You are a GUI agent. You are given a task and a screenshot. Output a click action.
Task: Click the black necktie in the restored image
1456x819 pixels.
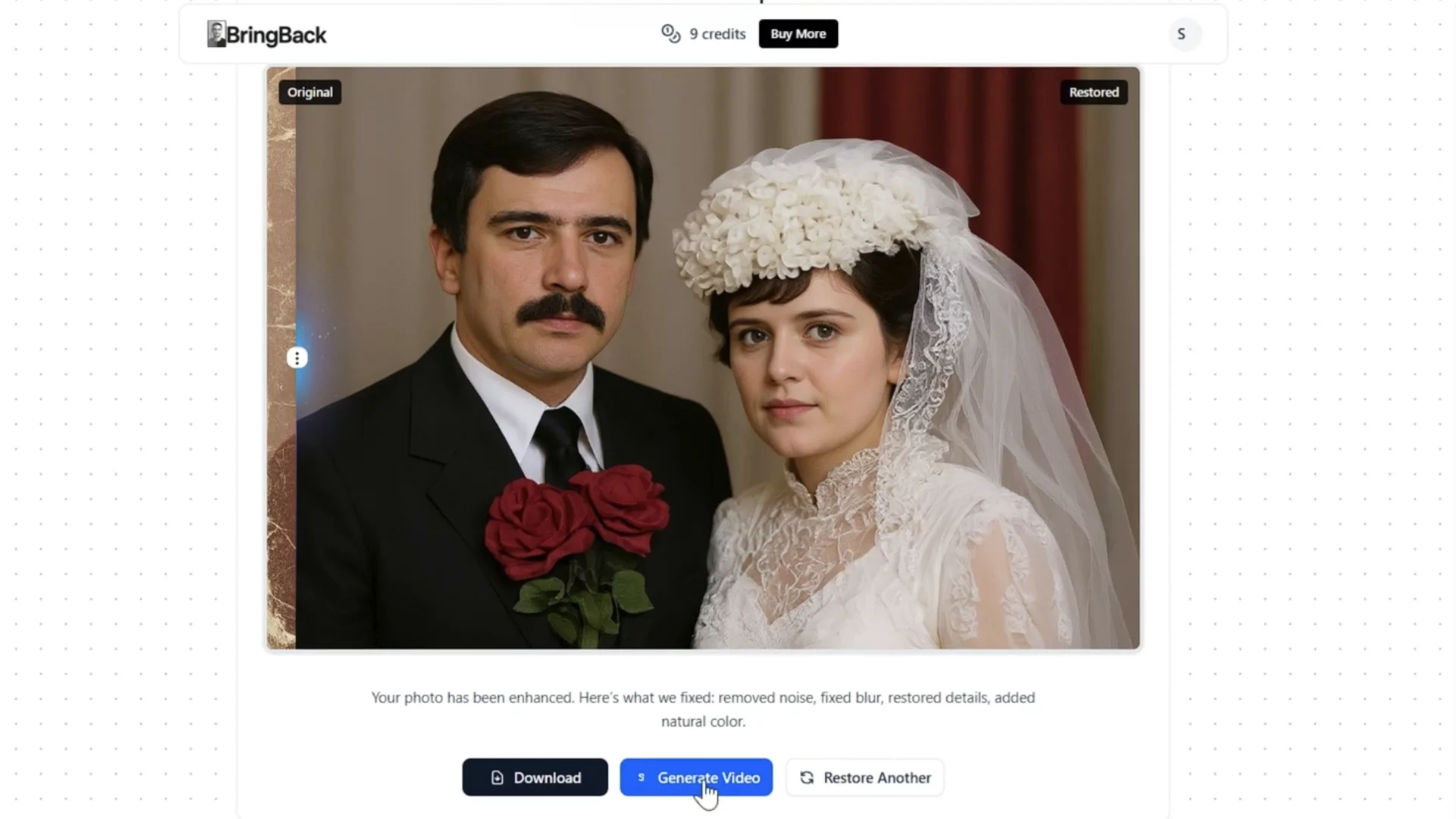coord(560,445)
